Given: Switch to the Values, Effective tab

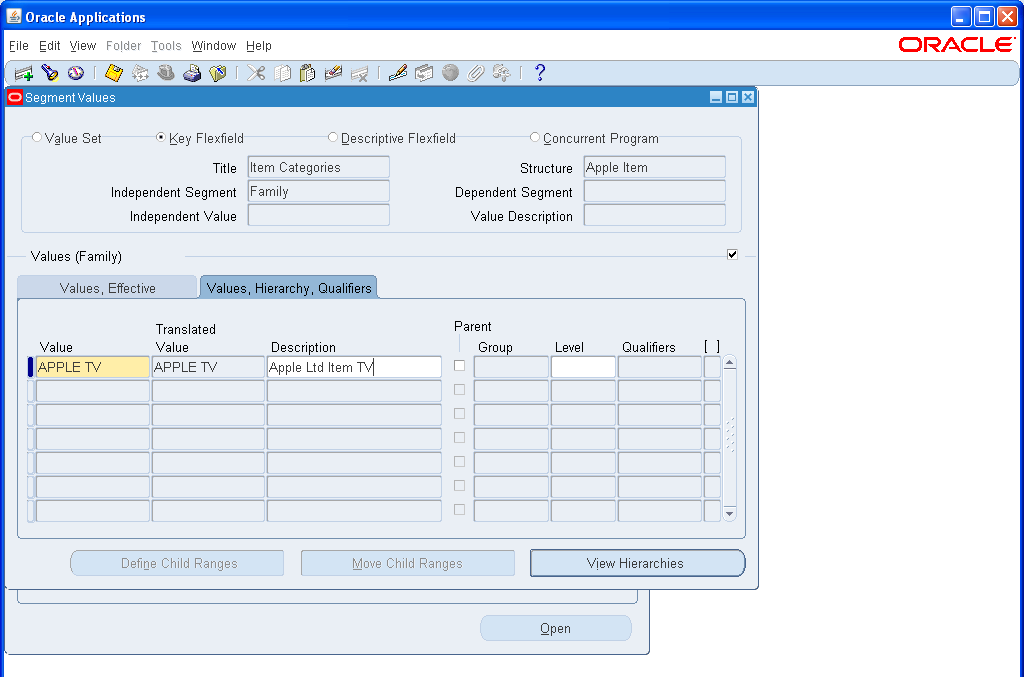Looking at the screenshot, I should click(x=107, y=287).
